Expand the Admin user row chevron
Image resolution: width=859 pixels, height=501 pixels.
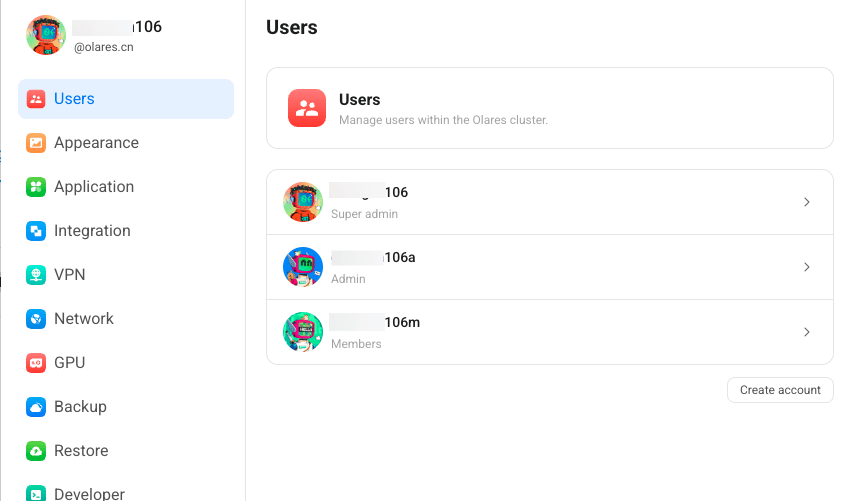(807, 267)
